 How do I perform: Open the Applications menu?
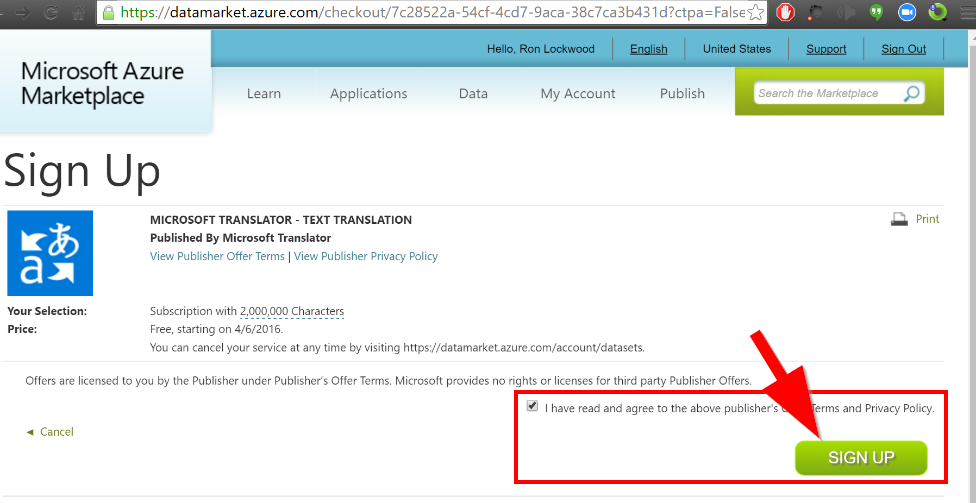[368, 94]
